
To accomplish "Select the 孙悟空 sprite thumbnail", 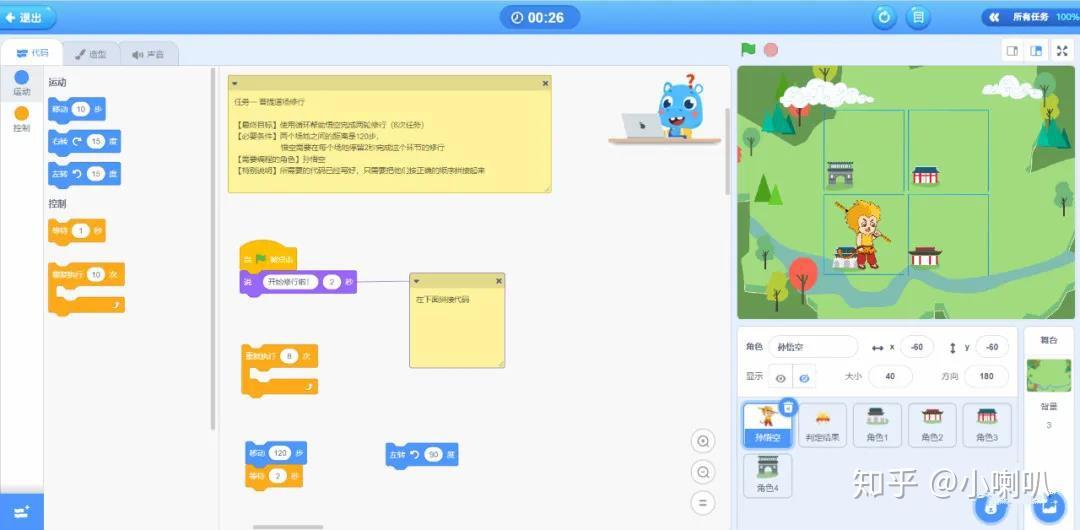I will tap(767, 425).
